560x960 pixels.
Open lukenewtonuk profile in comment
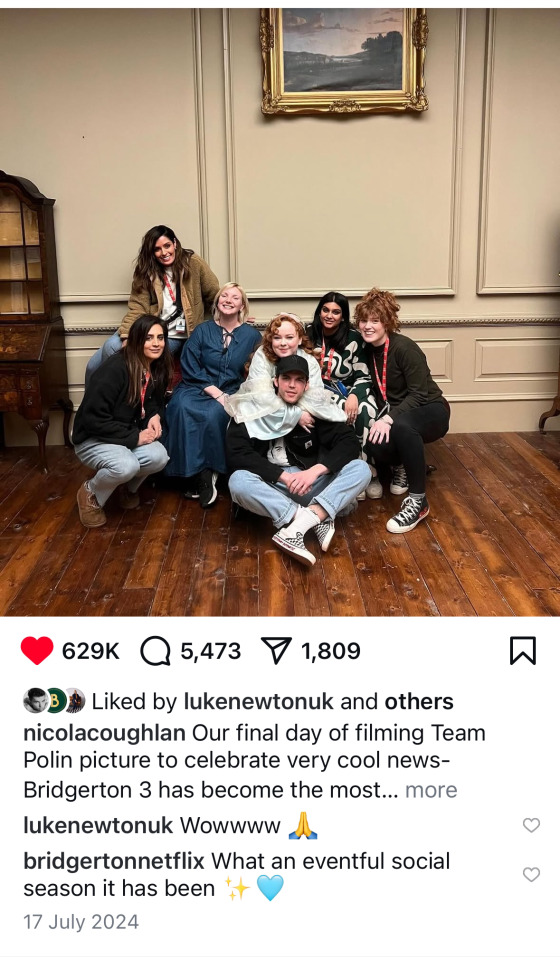click(x=98, y=825)
